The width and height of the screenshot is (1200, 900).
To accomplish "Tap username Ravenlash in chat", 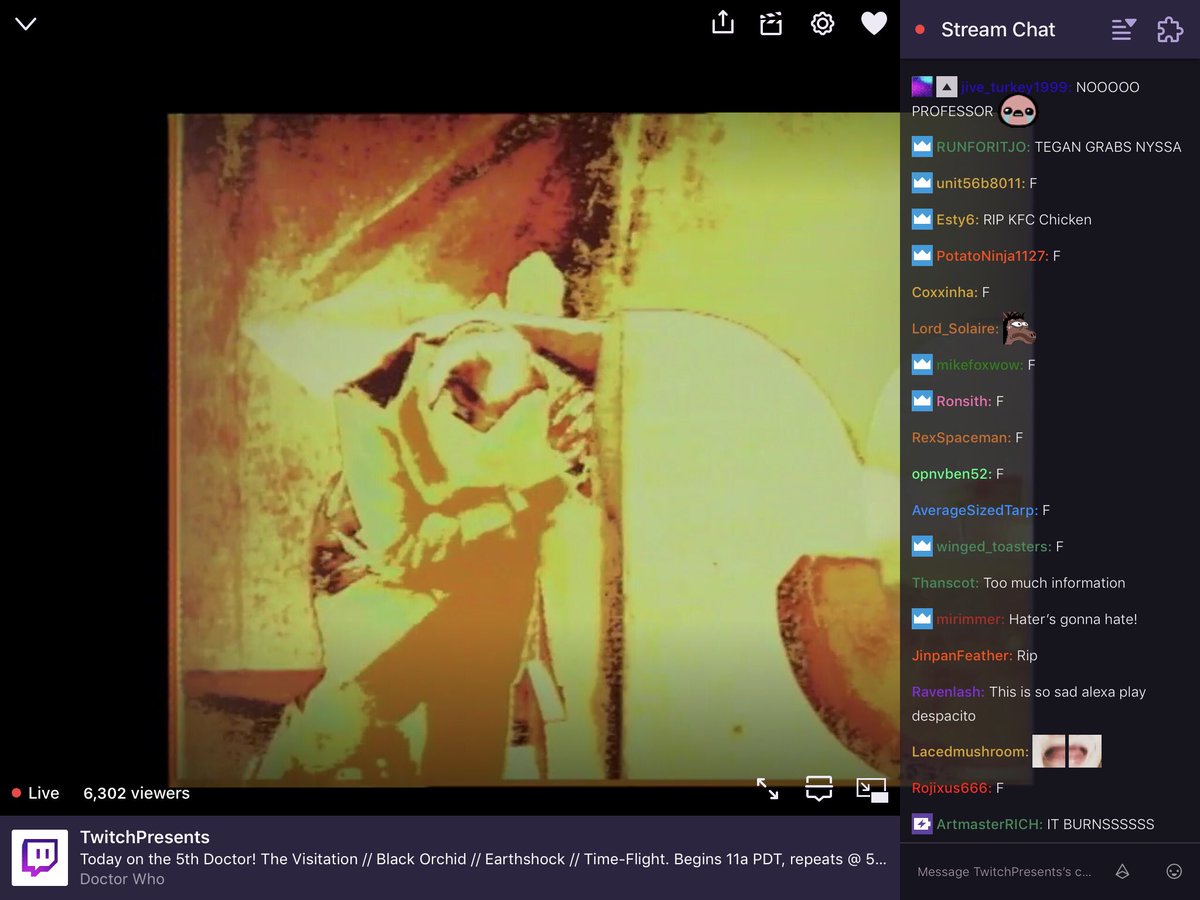I will 948,692.
